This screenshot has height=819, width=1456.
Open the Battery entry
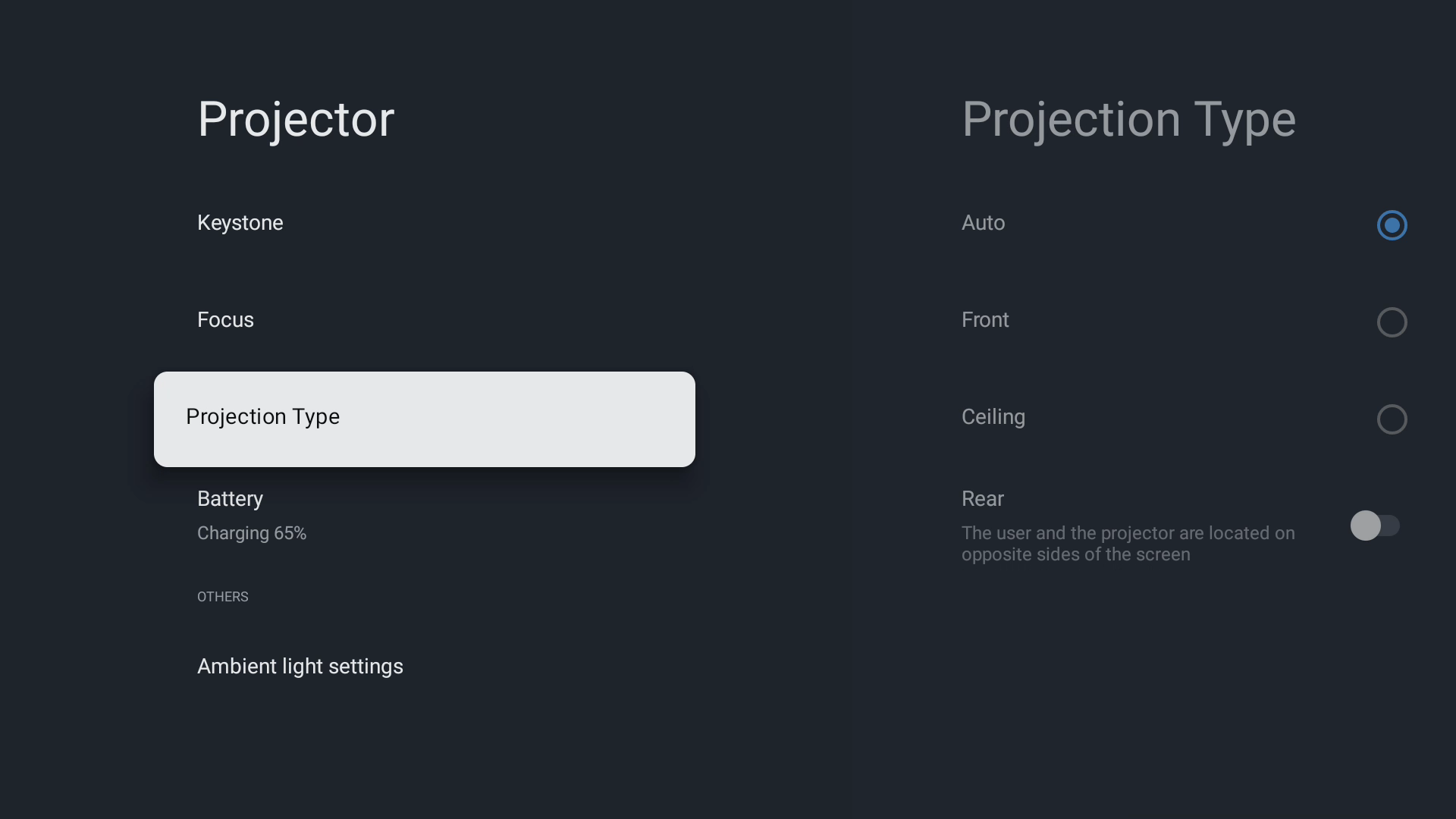click(x=230, y=499)
